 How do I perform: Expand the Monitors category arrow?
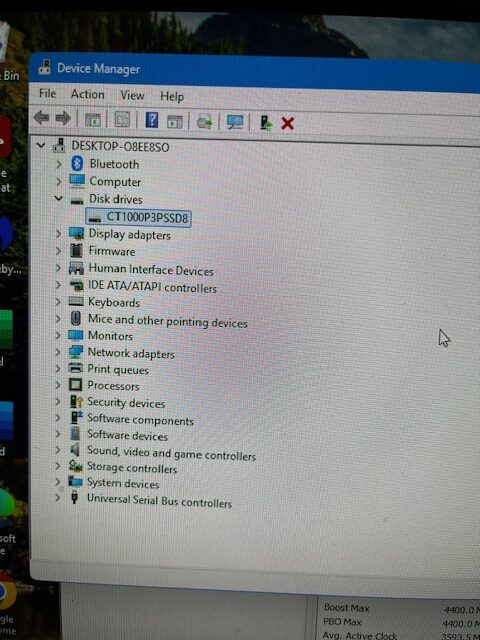(58, 335)
